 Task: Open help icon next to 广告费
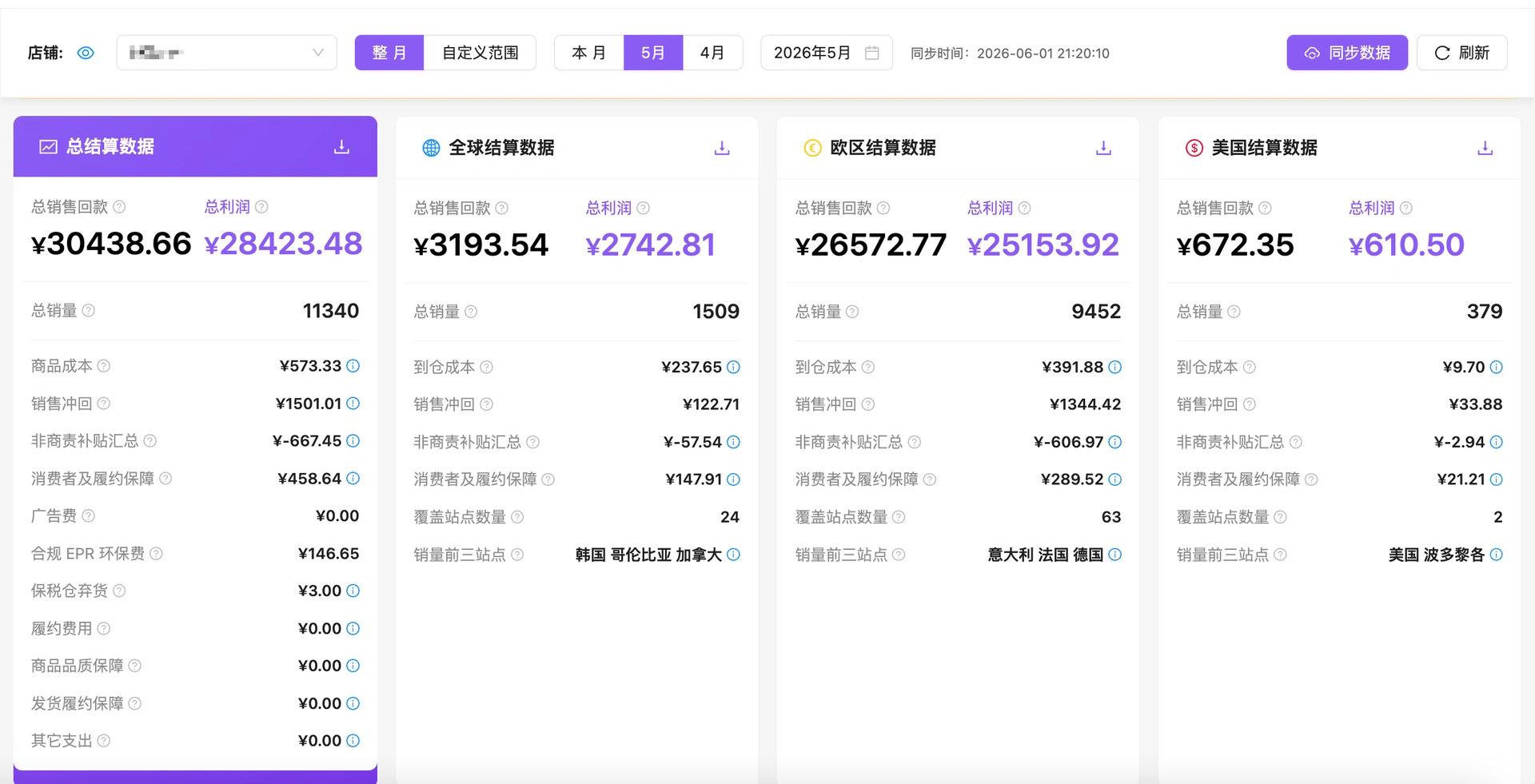tap(89, 515)
